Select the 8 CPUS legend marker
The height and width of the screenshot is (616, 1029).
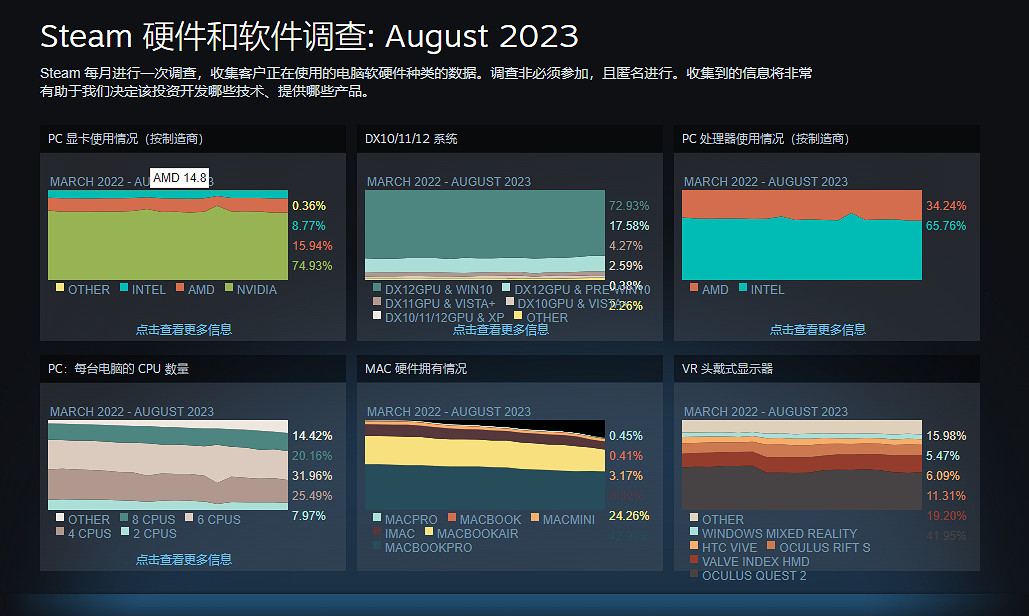click(124, 517)
